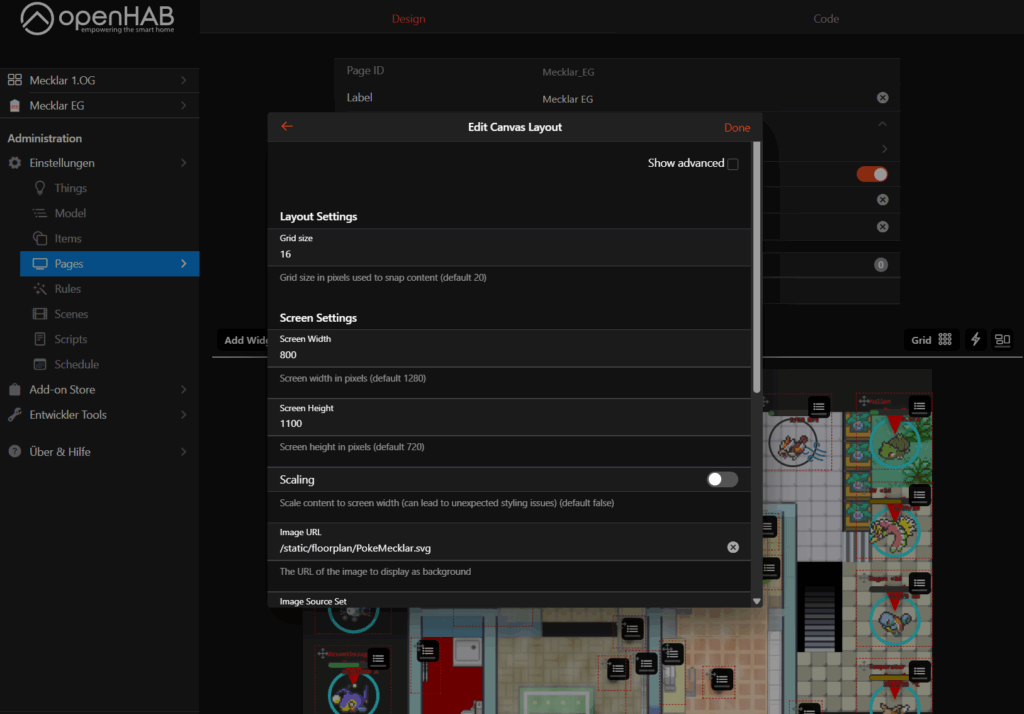The width and height of the screenshot is (1024, 714).
Task: Expand the Mecklar 1.OG sidebar entry
Action: [184, 80]
